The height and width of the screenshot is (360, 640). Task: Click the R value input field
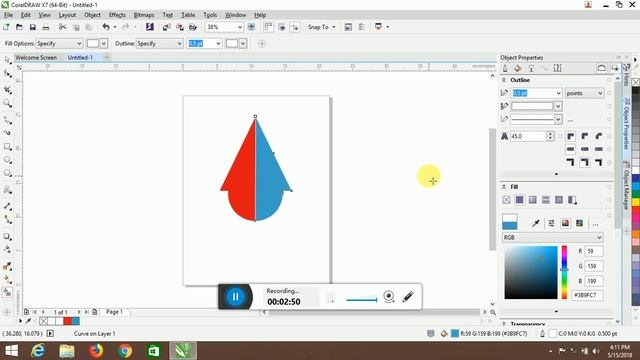(x=593, y=251)
